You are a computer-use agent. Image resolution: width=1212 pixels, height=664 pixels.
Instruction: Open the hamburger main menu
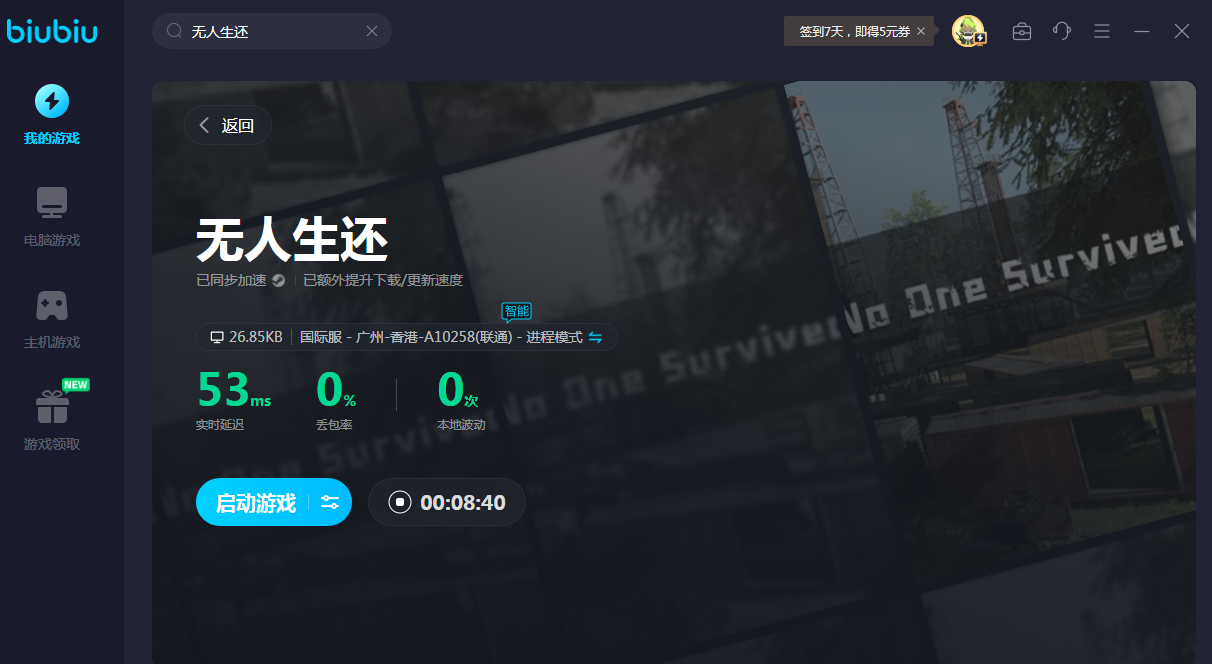pos(1102,31)
